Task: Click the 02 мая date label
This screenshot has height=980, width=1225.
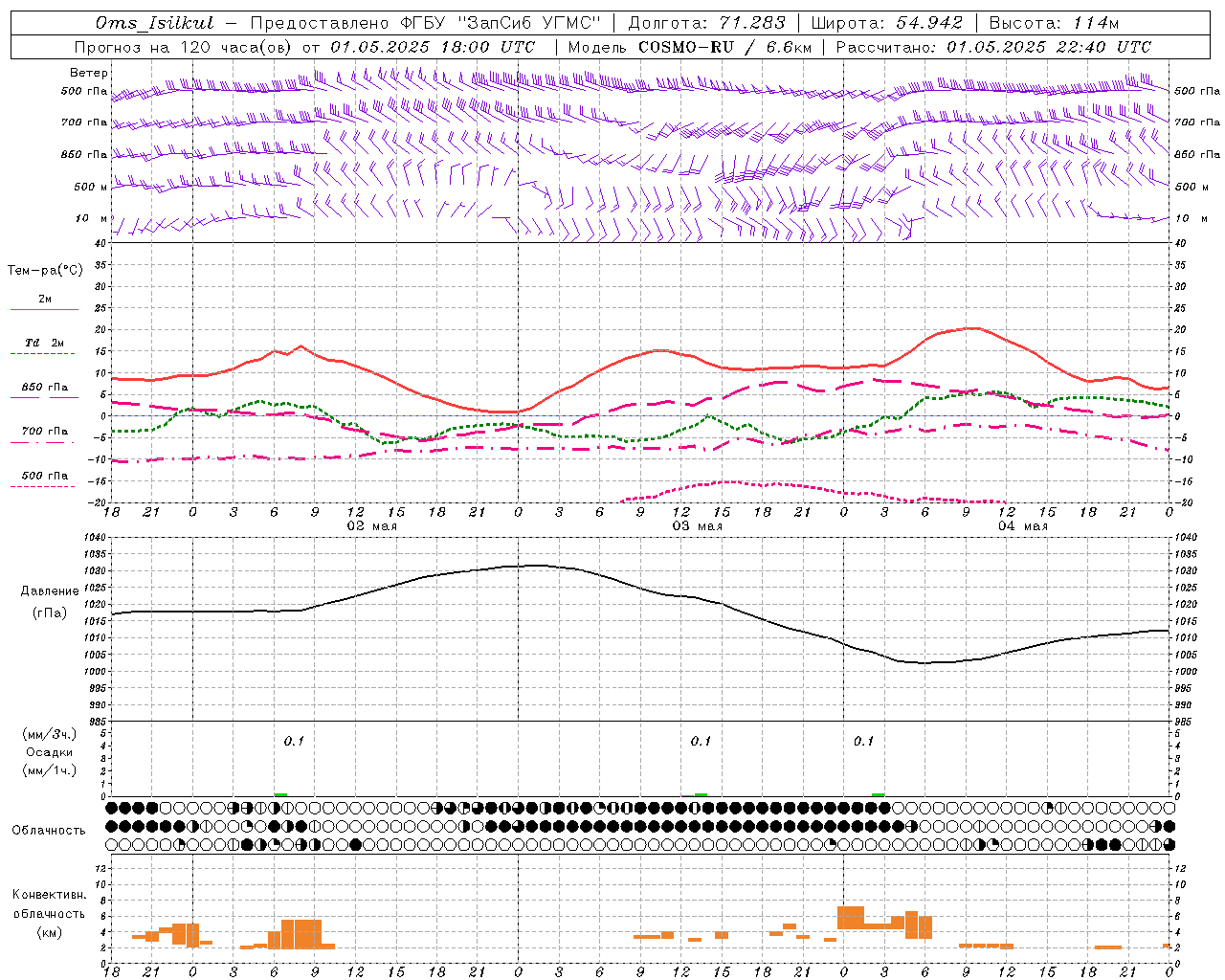Action: point(371,526)
